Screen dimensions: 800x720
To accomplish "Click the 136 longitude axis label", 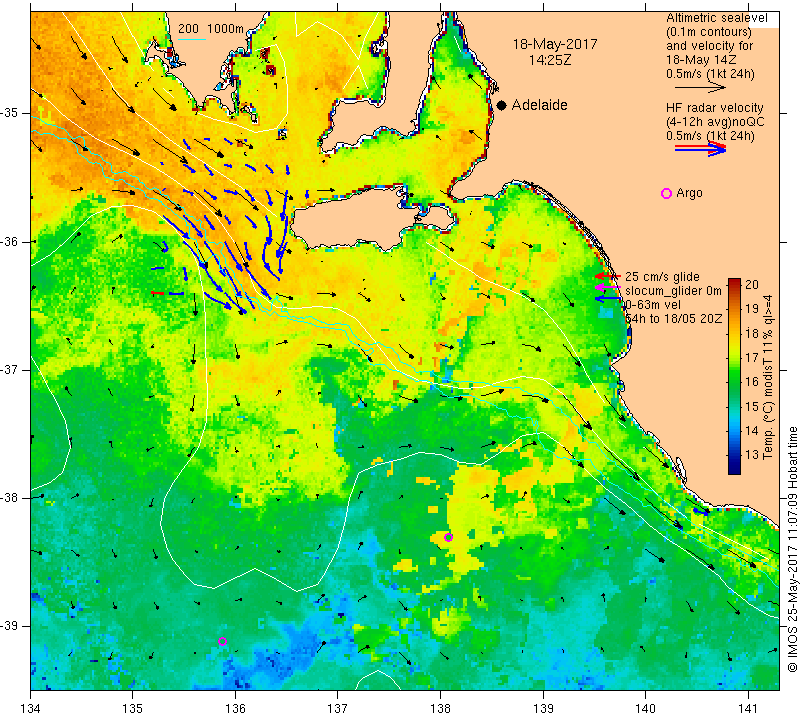I will tap(235, 709).
